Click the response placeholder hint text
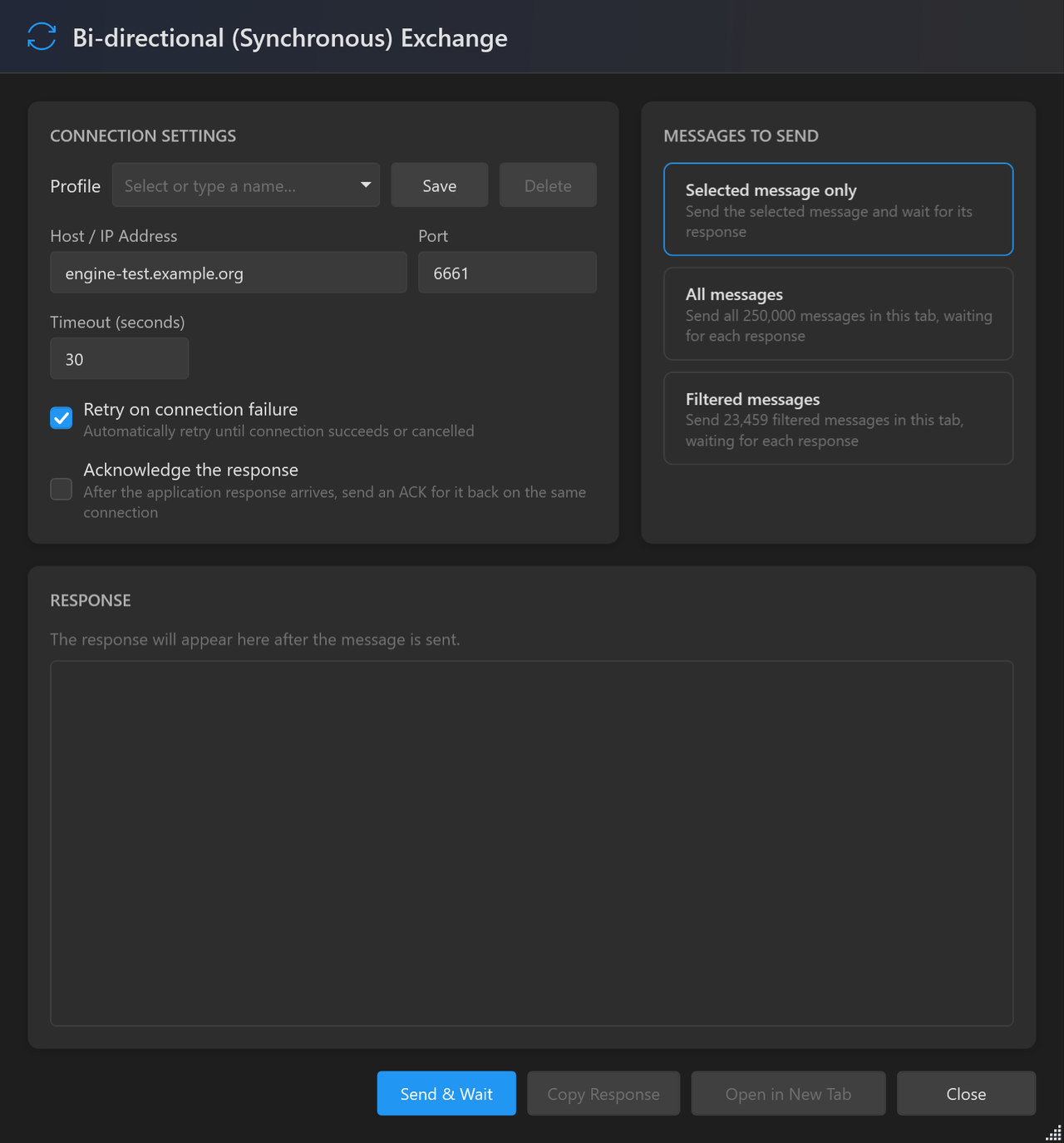Viewport: 1064px width, 1143px height. pos(255,639)
